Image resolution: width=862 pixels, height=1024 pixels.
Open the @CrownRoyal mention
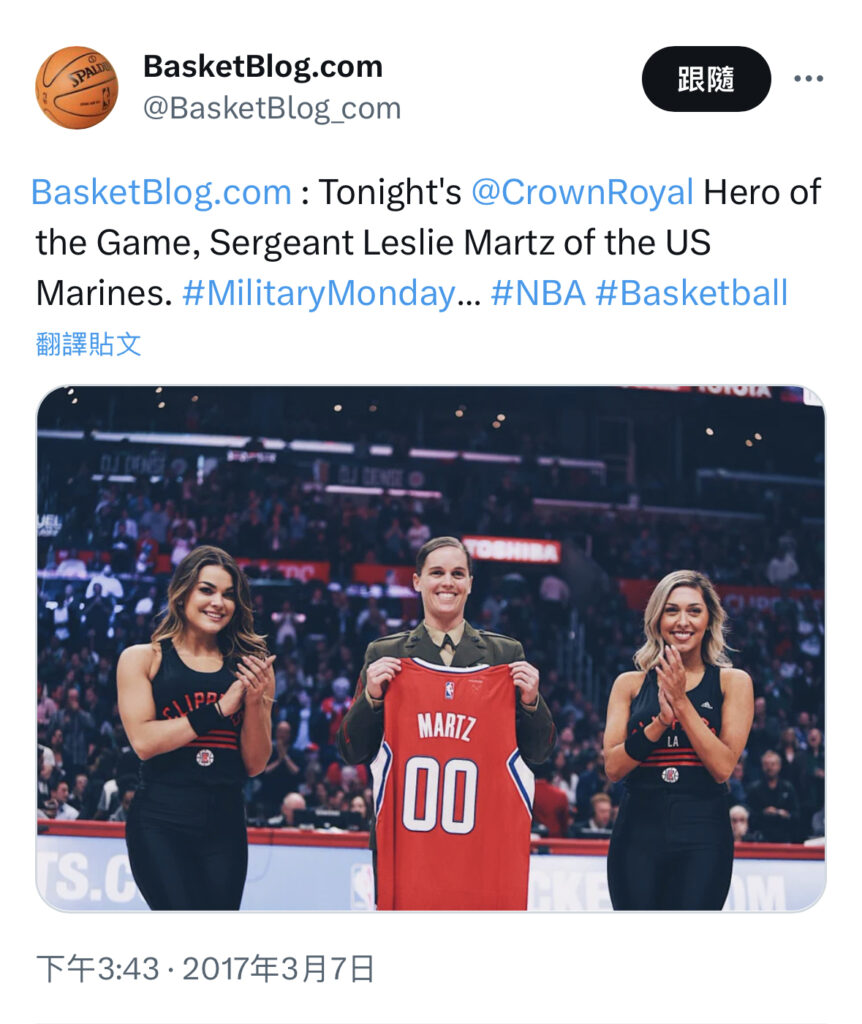click(x=582, y=191)
